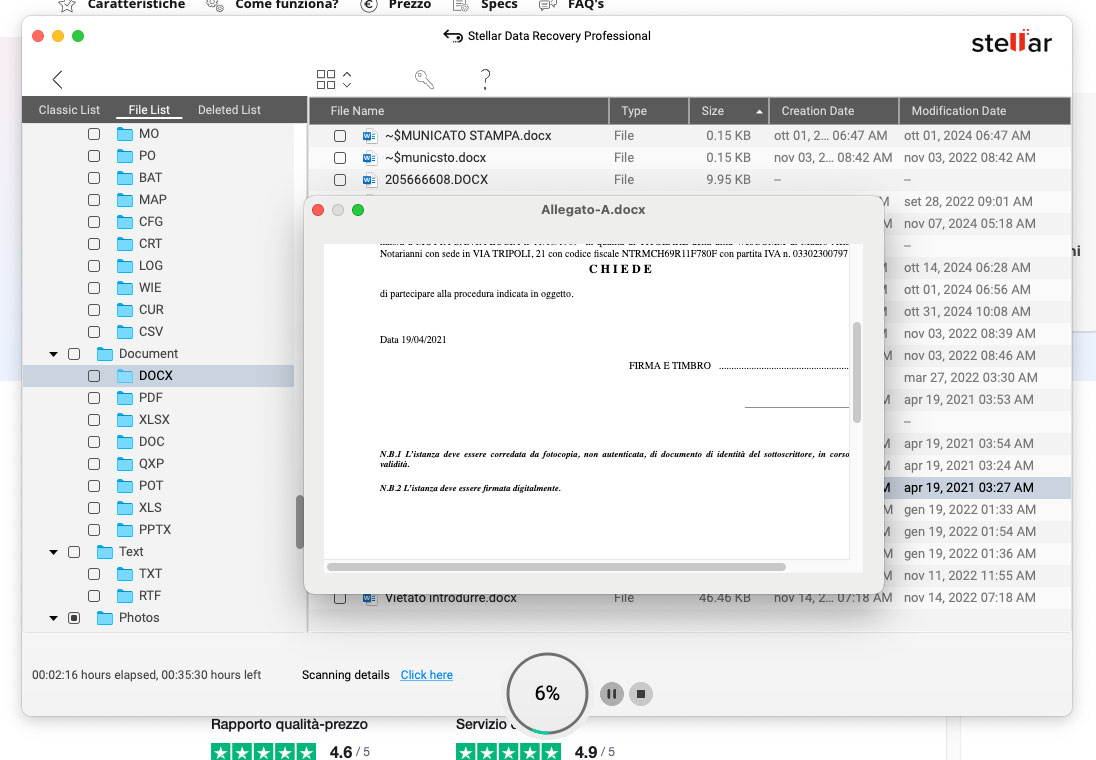1096x760 pixels.
Task: Open the Specs link in the web page
Action: pyautogui.click(x=499, y=5)
